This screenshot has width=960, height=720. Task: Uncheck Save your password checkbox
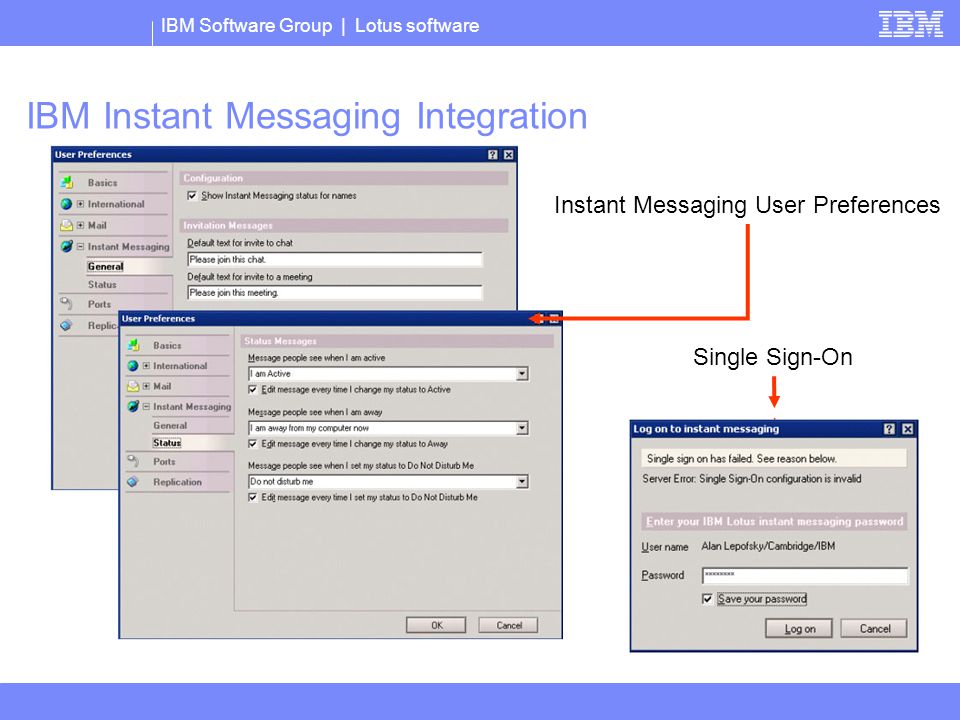707,599
